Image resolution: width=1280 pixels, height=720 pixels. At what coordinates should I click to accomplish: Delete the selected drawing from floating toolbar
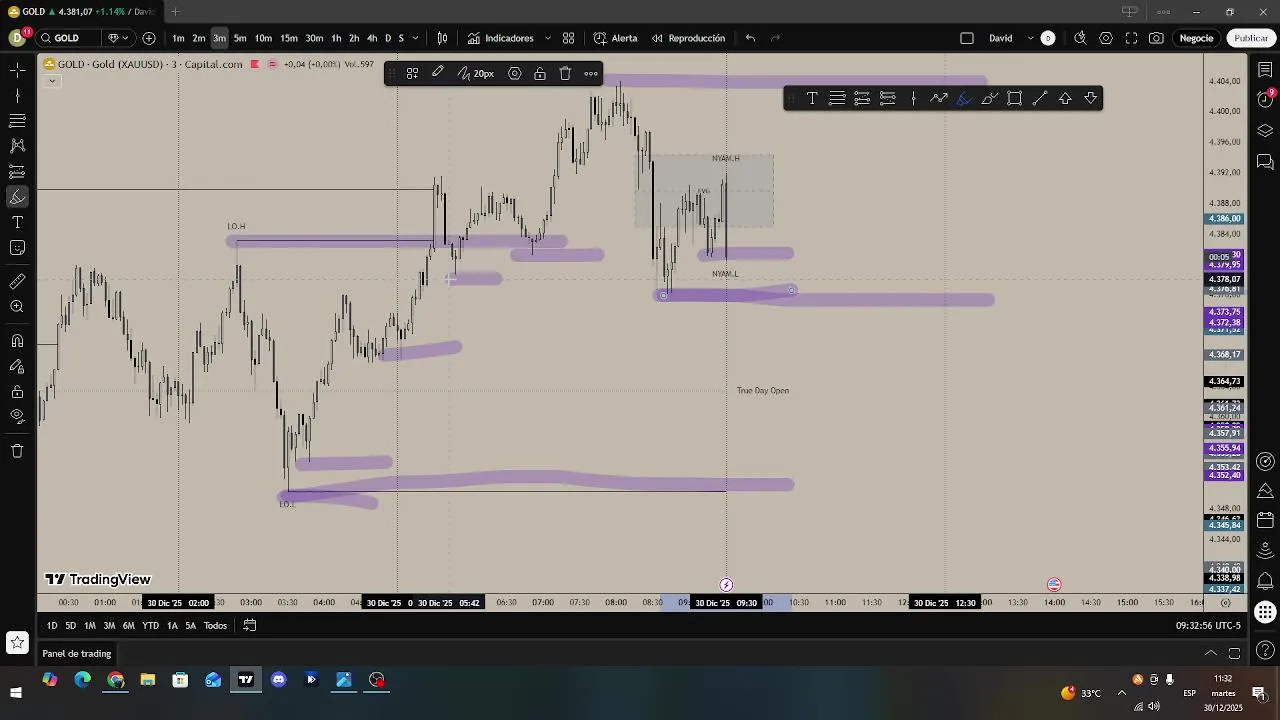click(565, 74)
